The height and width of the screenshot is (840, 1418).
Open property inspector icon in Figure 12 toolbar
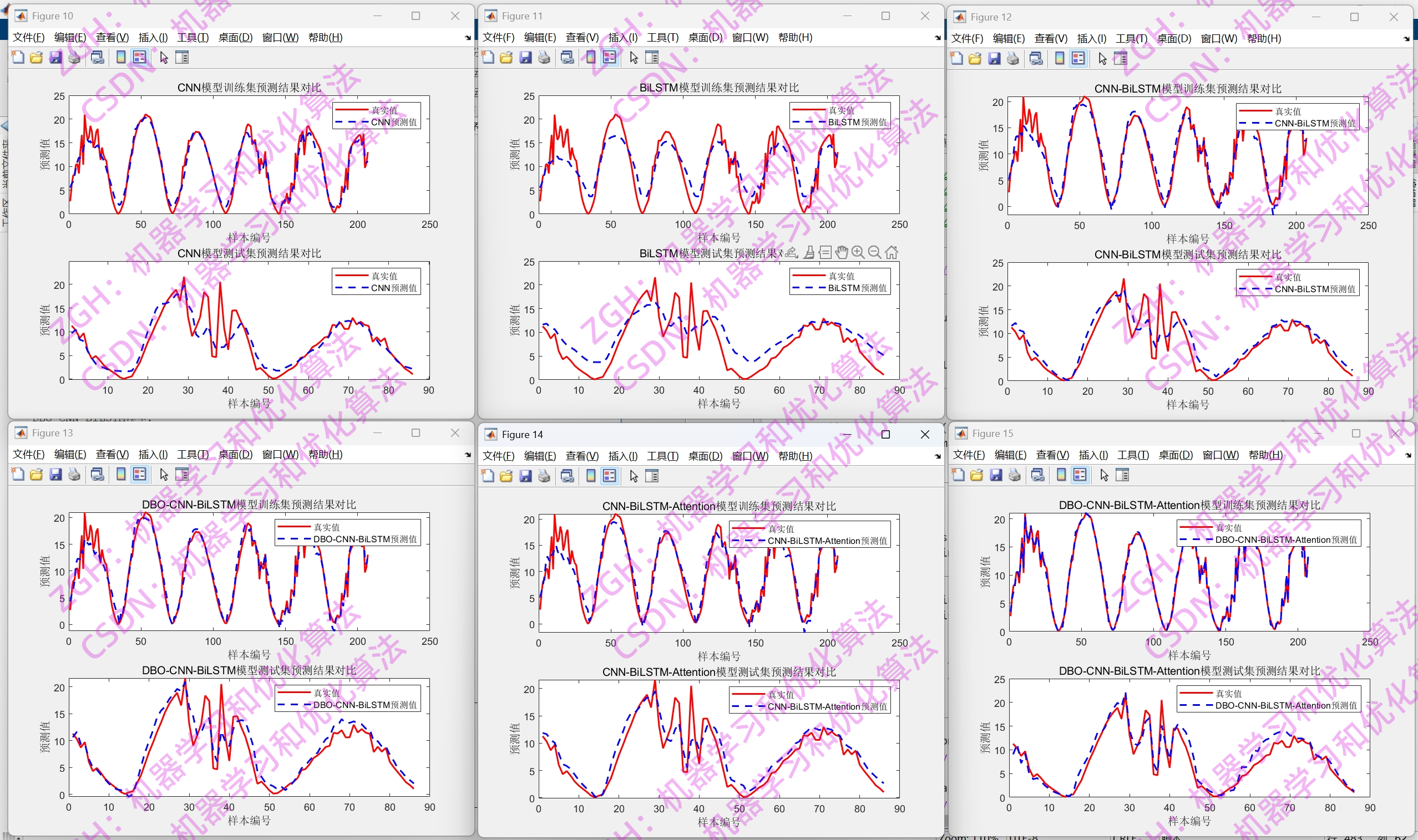point(1121,58)
